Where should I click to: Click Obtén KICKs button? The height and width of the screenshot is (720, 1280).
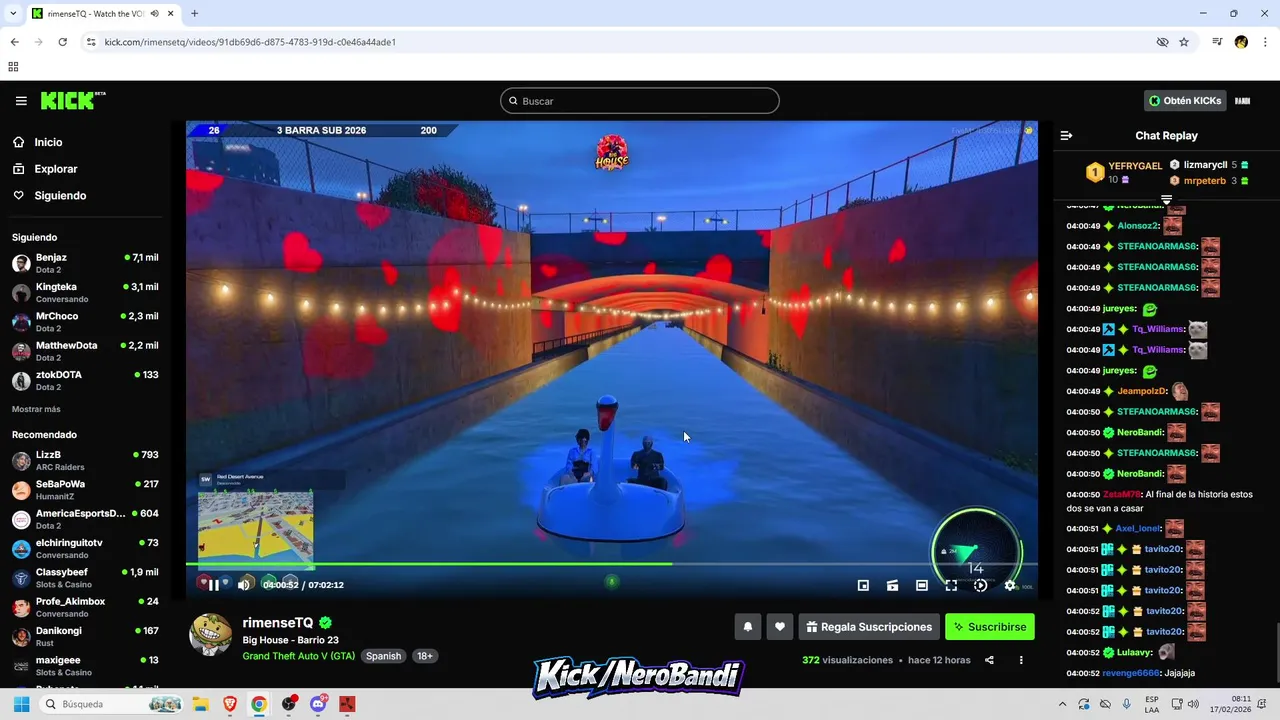coord(1185,101)
